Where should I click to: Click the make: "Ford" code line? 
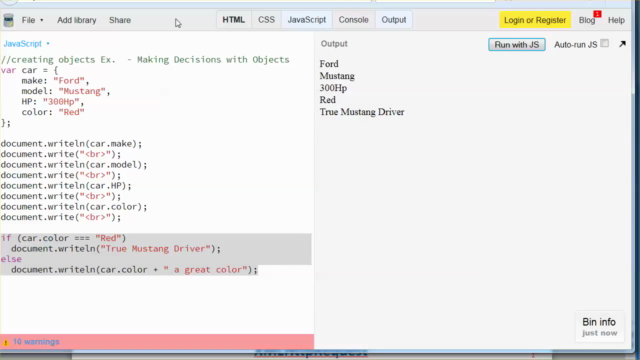click(55, 81)
